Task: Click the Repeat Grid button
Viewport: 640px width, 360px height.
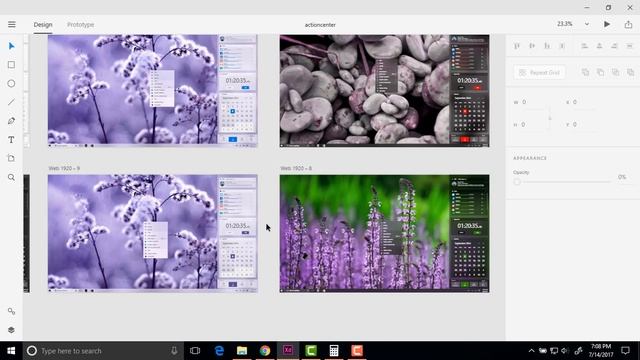Action: tap(540, 73)
